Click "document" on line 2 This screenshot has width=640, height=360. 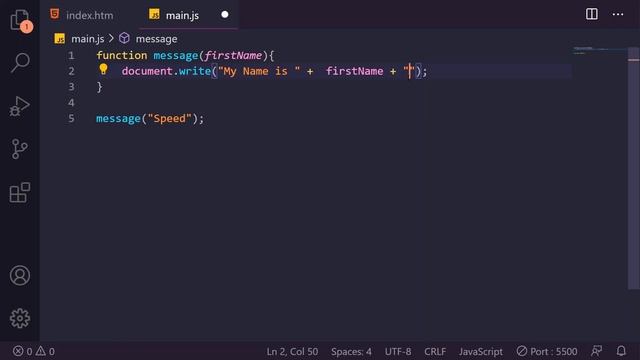click(147, 71)
